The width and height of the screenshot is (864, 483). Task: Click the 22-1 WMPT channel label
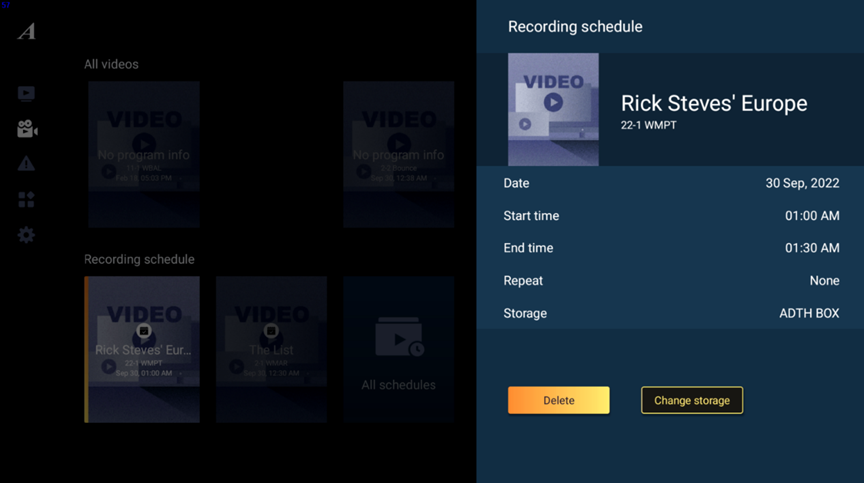coord(649,126)
